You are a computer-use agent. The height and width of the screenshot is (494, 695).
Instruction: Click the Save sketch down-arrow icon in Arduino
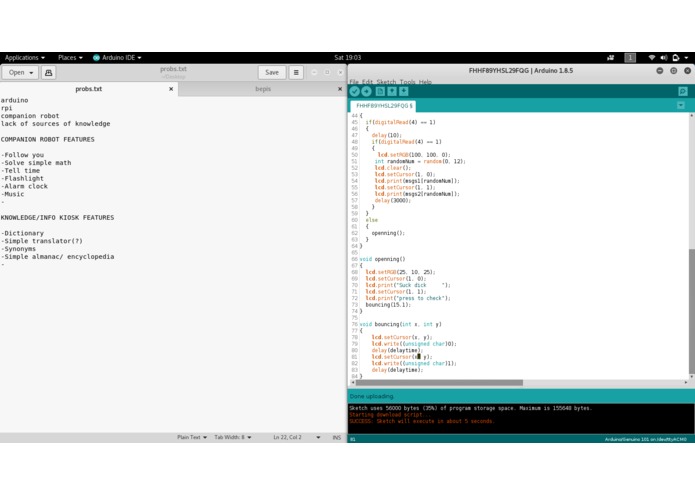(x=404, y=91)
